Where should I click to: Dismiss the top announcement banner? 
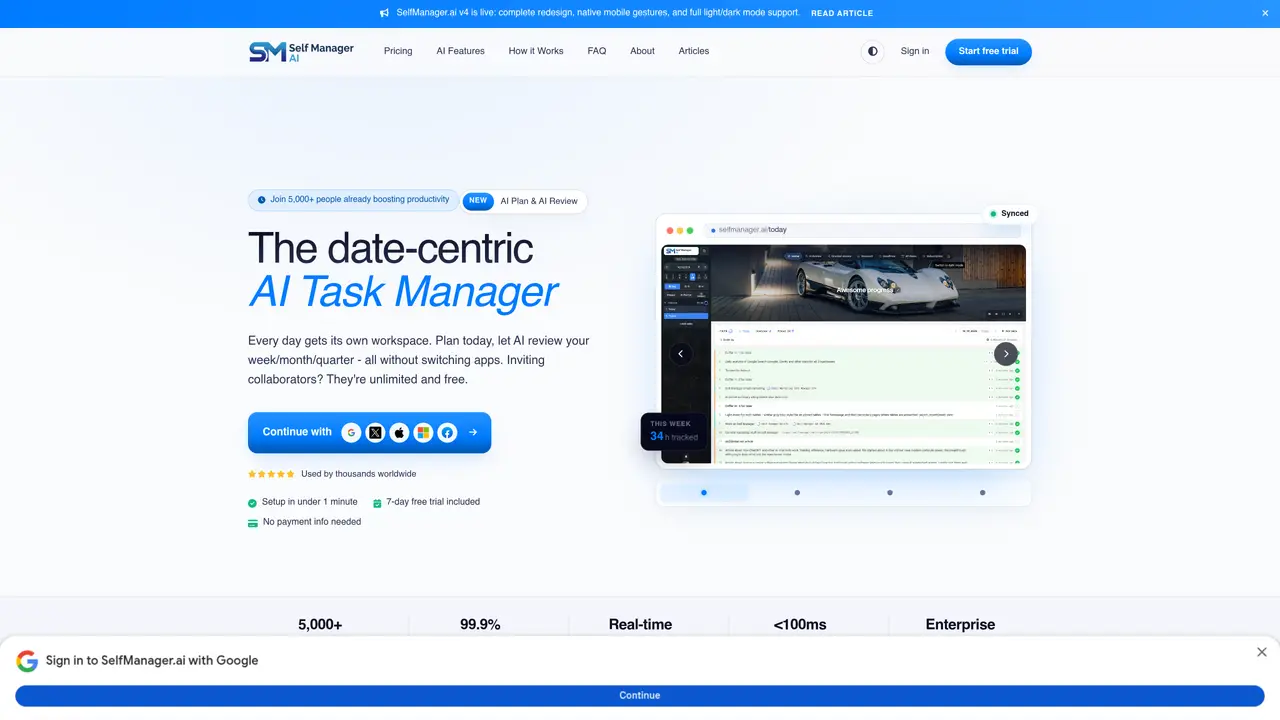(1265, 13)
